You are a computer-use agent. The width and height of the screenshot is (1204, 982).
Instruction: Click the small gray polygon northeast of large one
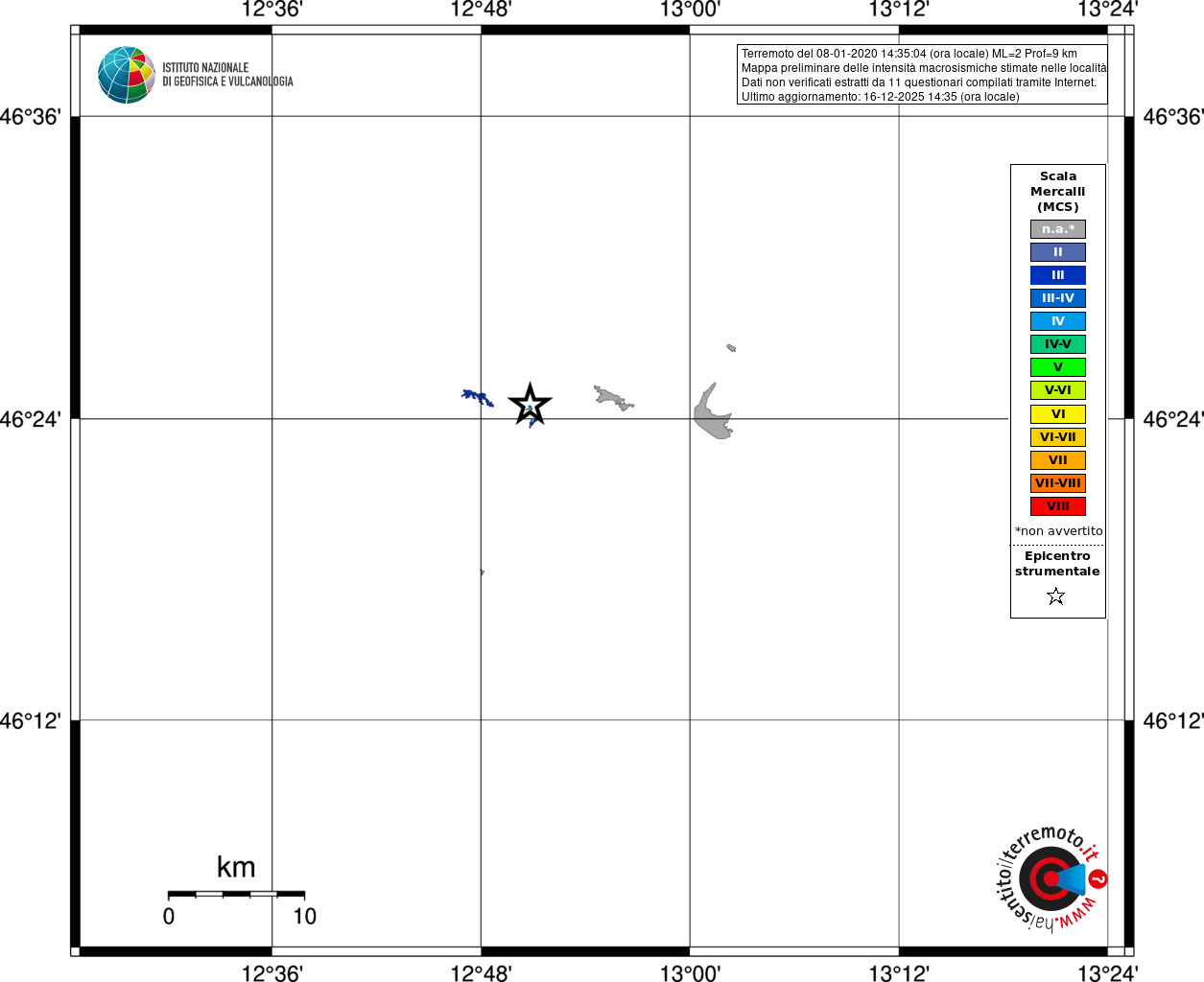(x=731, y=348)
